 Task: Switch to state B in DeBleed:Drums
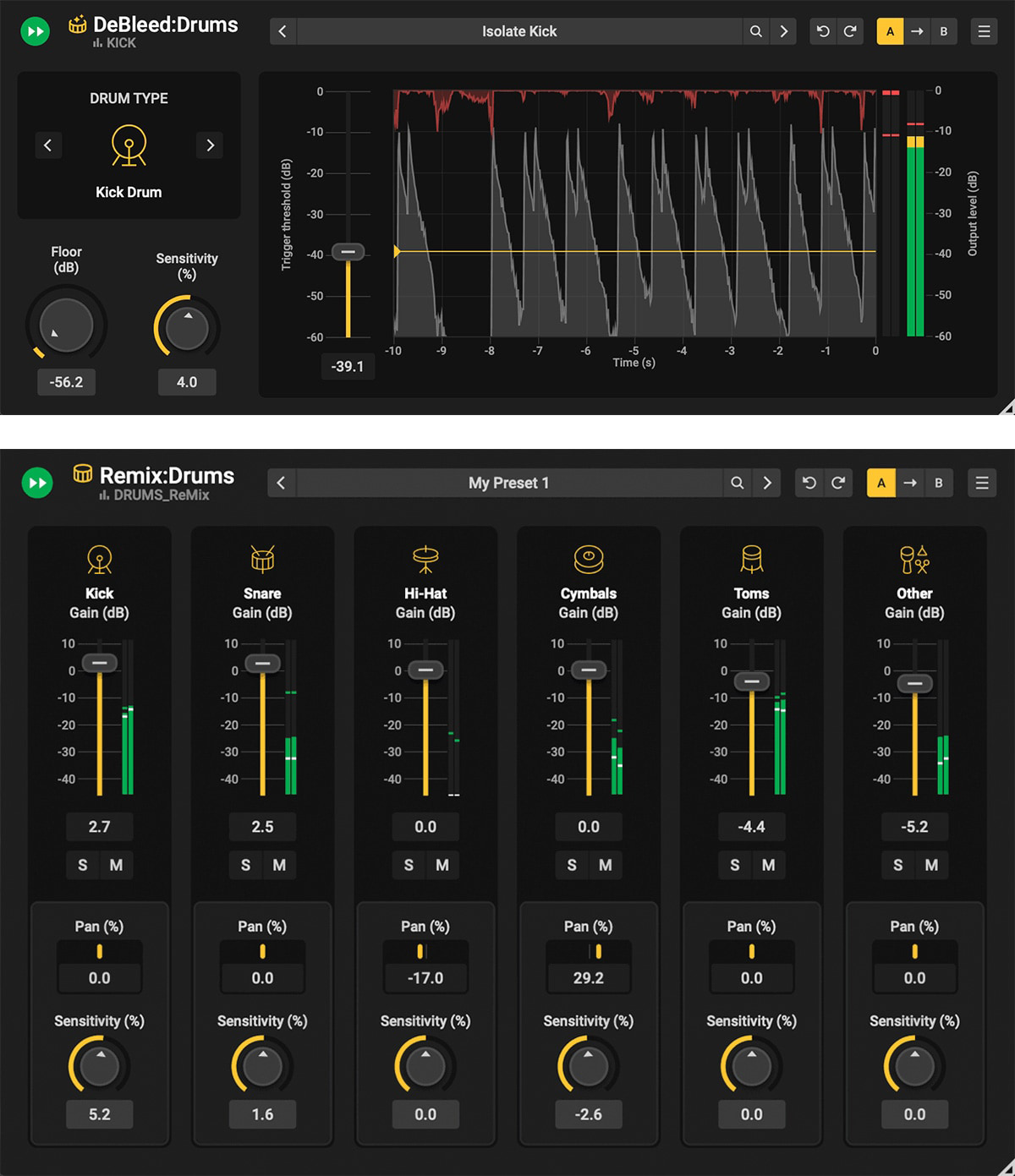click(944, 31)
